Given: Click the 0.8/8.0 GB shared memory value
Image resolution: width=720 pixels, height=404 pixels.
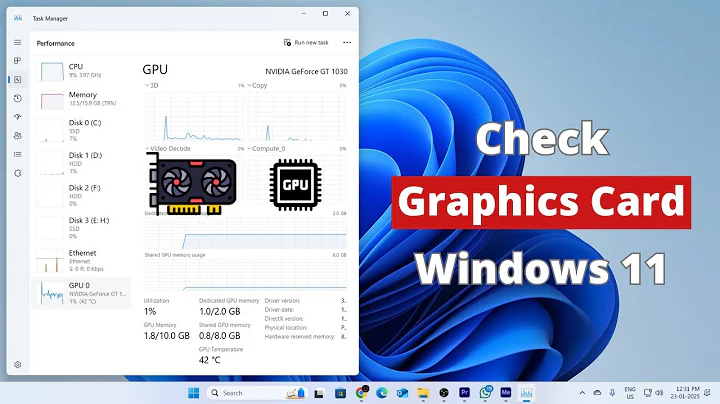Looking at the screenshot, I should coord(219,336).
